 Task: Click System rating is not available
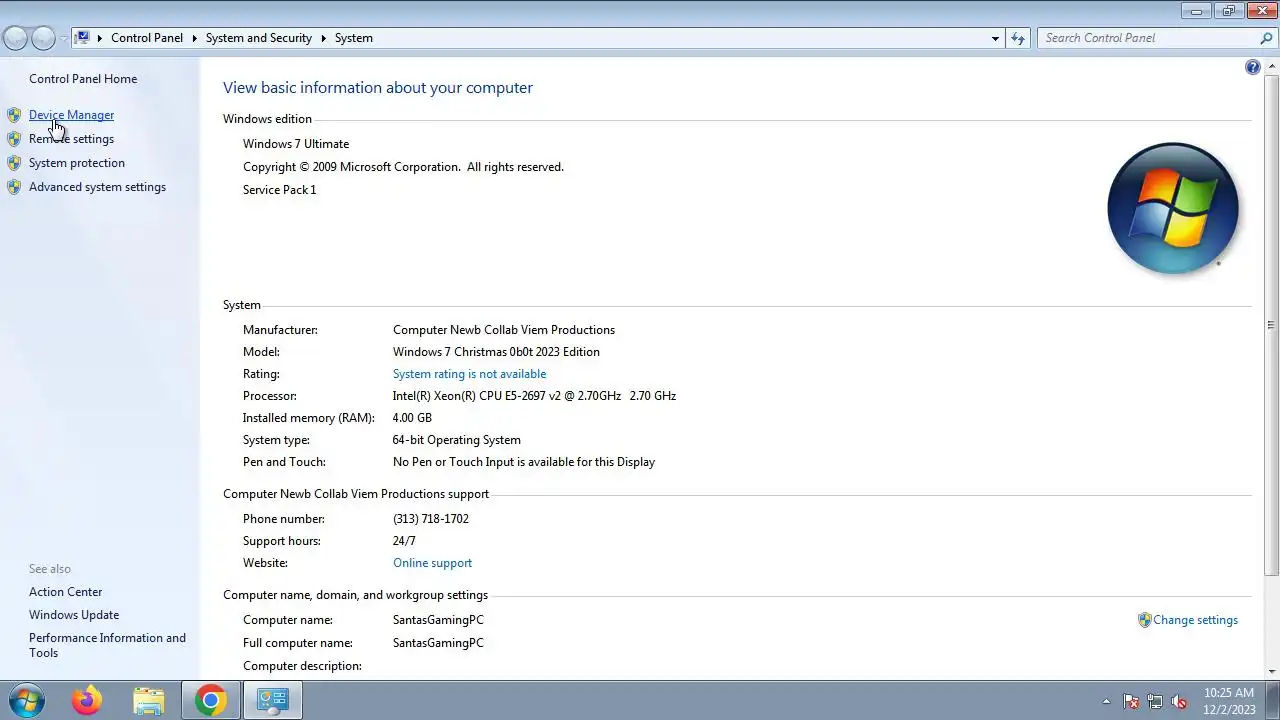tap(469, 374)
